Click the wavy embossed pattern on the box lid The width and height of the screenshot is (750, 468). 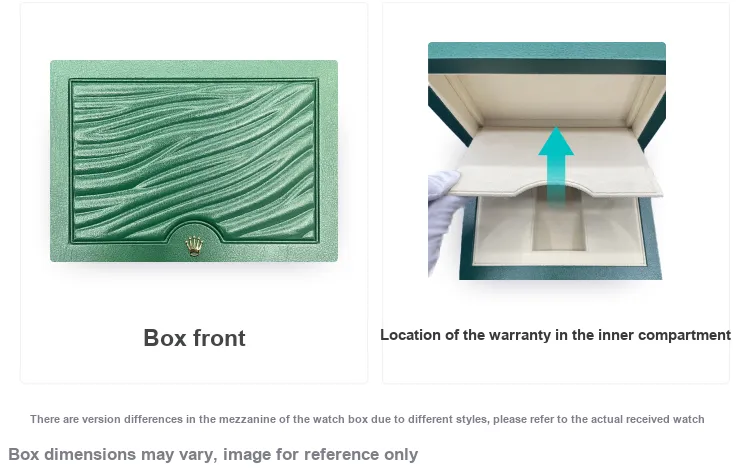(194, 160)
